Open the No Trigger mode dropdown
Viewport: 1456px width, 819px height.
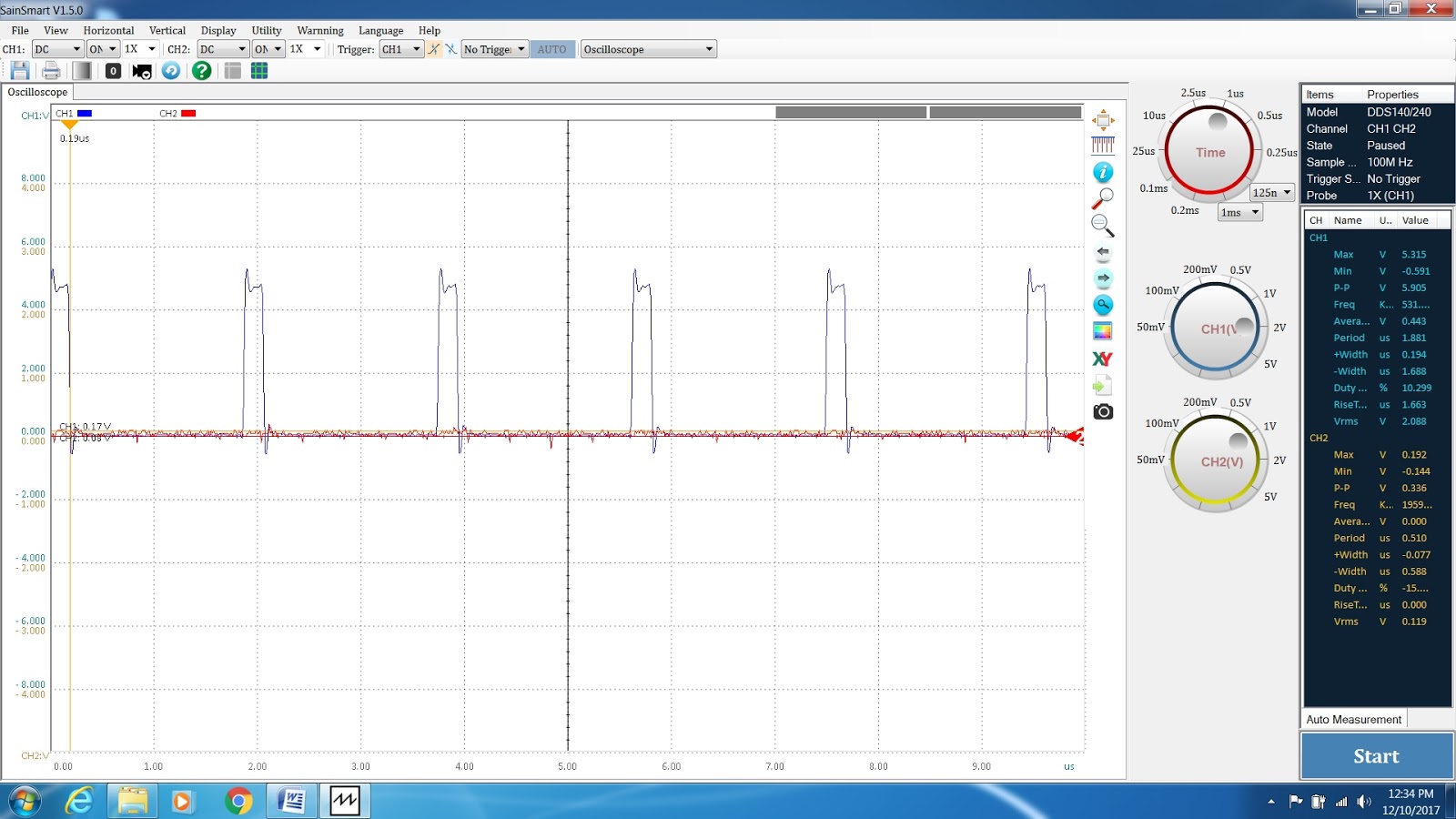pyautogui.click(x=495, y=49)
